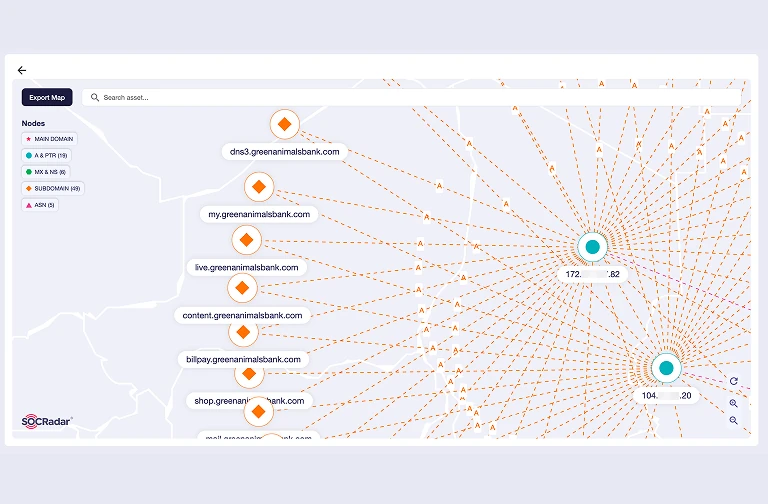The width and height of the screenshot is (768, 504).
Task: Toggle the MX & NS node filter
Action: coord(46,172)
